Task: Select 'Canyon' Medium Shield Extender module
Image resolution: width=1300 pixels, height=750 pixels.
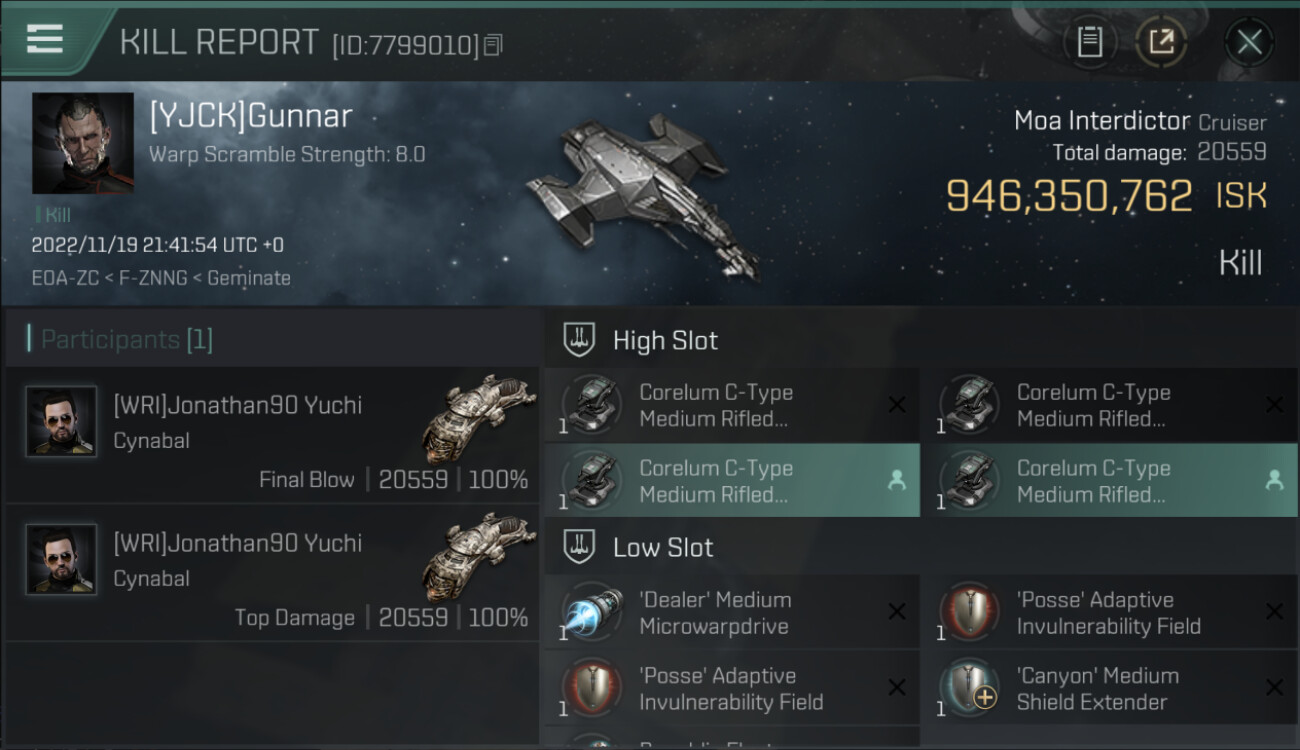Action: [x=1109, y=688]
